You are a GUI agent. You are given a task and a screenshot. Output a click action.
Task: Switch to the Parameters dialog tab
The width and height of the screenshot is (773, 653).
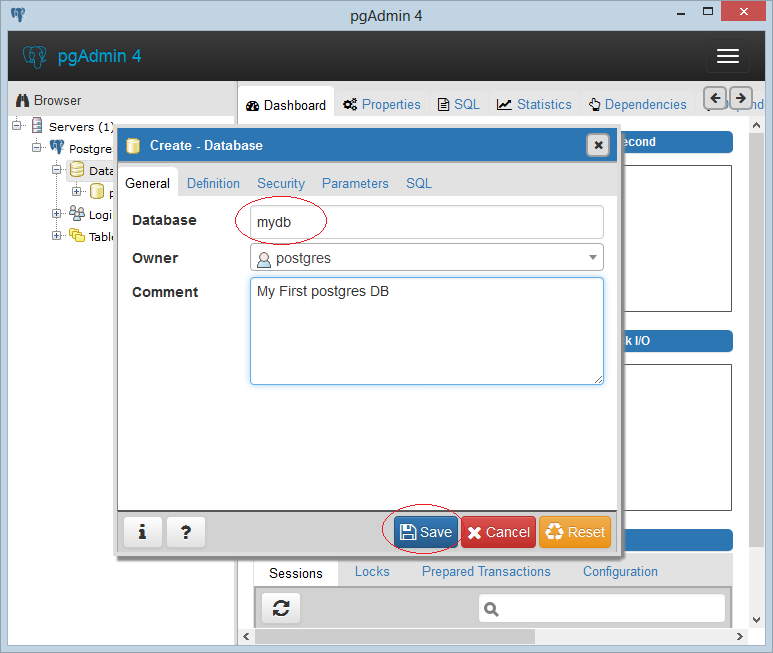355,183
